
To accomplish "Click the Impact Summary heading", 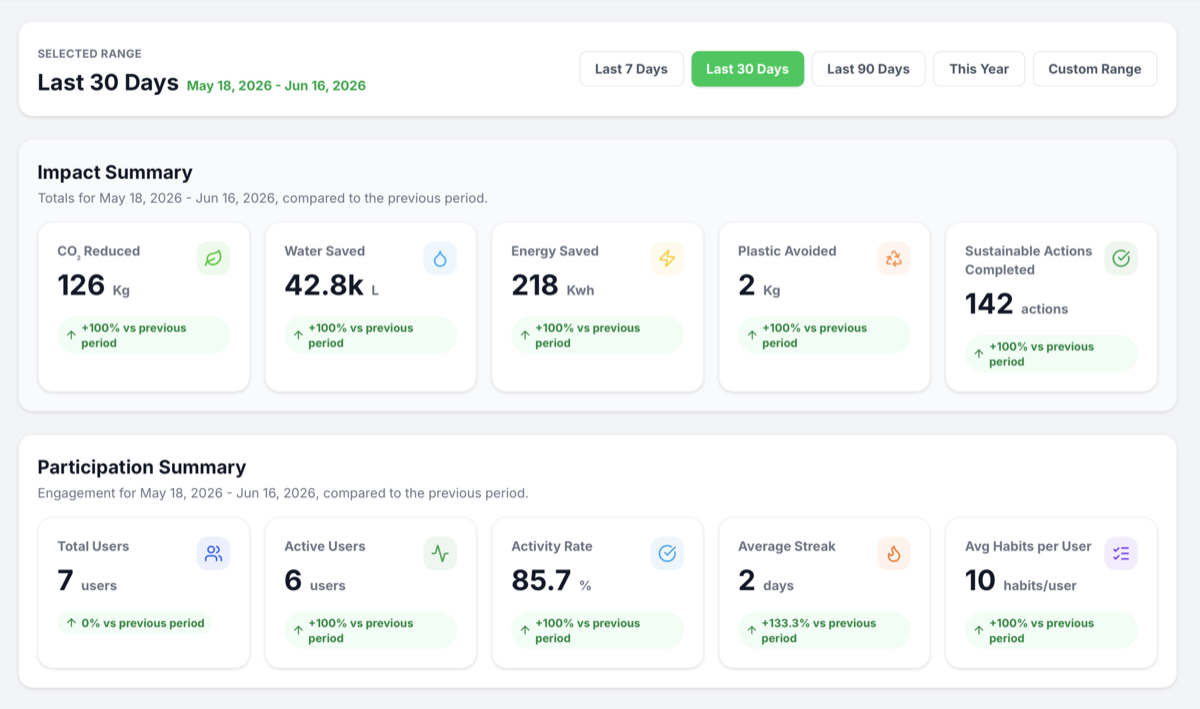I will pos(115,172).
